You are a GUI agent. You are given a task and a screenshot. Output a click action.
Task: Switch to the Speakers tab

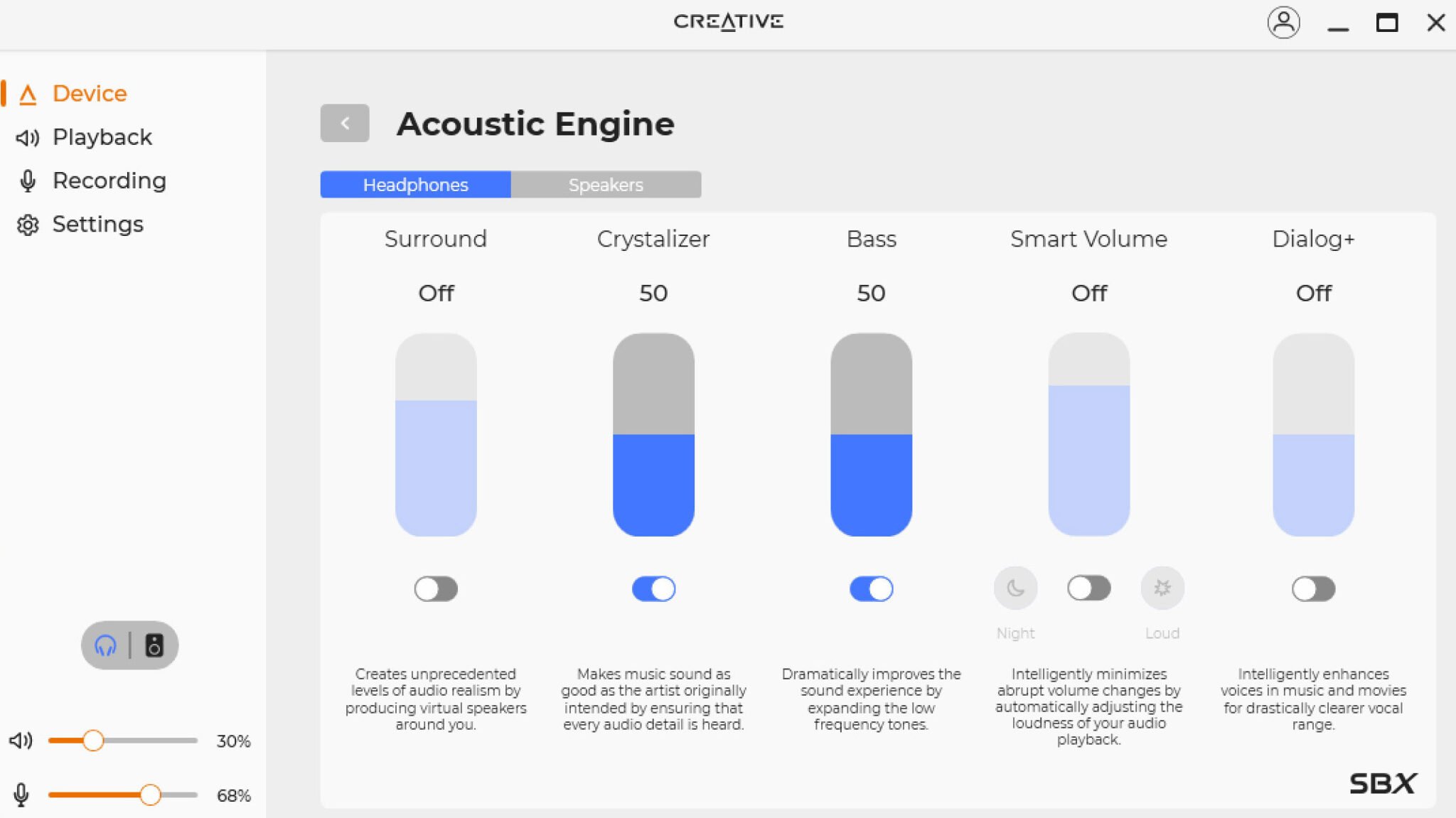(x=606, y=185)
